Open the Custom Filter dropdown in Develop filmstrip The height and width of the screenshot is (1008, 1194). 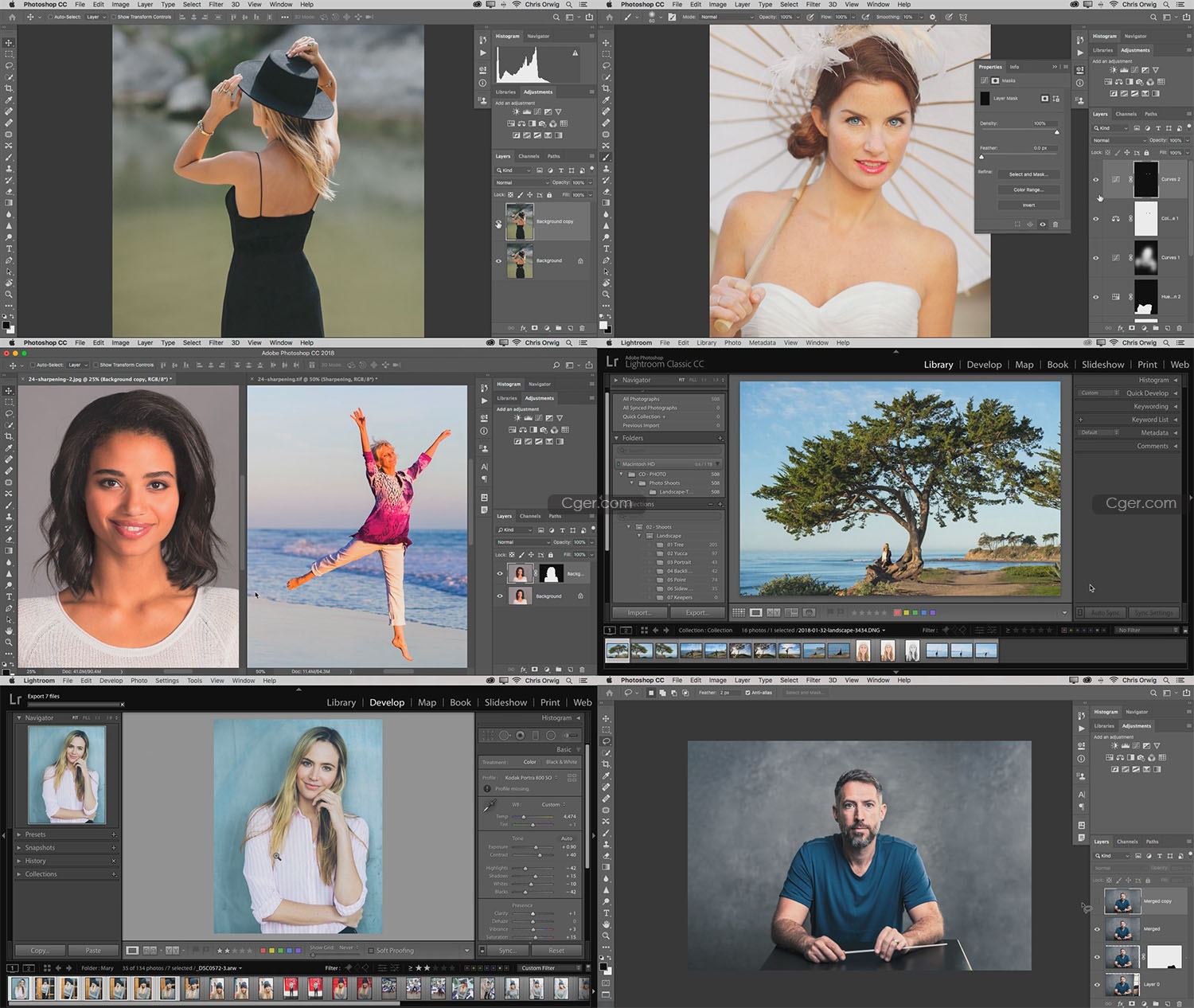[551, 968]
